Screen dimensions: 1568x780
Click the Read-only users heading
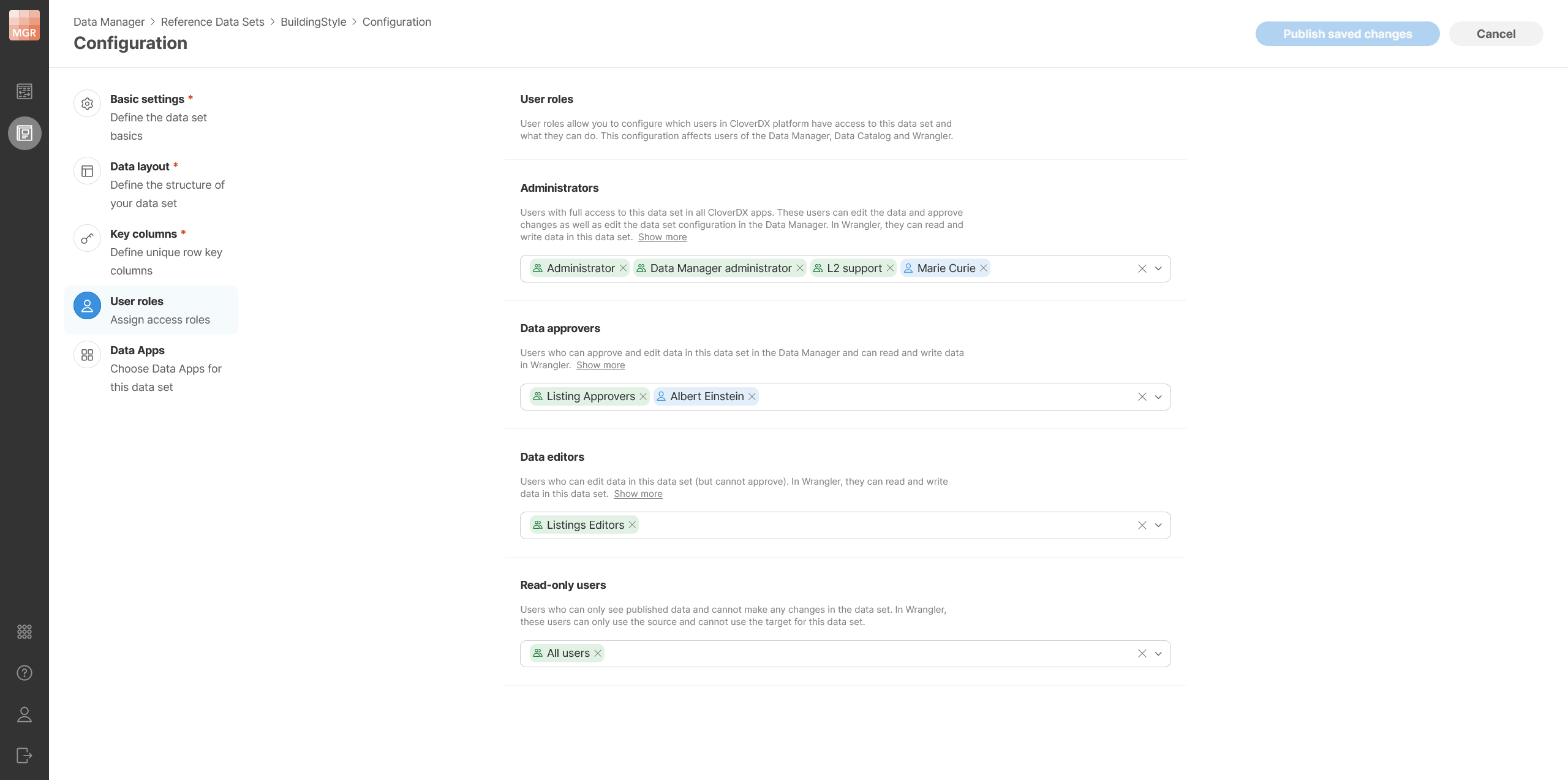pos(563,585)
